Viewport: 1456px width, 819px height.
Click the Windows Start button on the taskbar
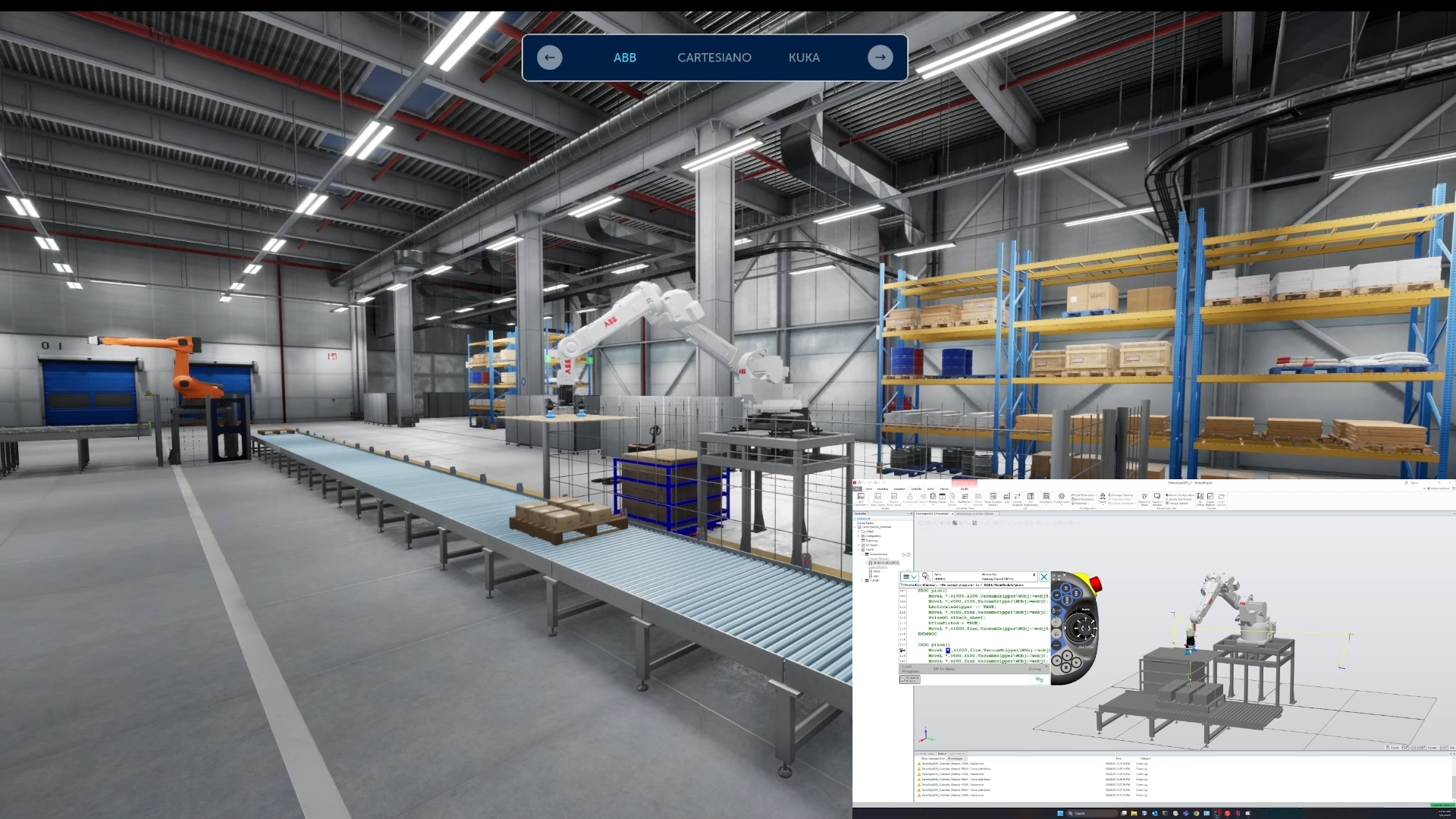pos(1060,813)
